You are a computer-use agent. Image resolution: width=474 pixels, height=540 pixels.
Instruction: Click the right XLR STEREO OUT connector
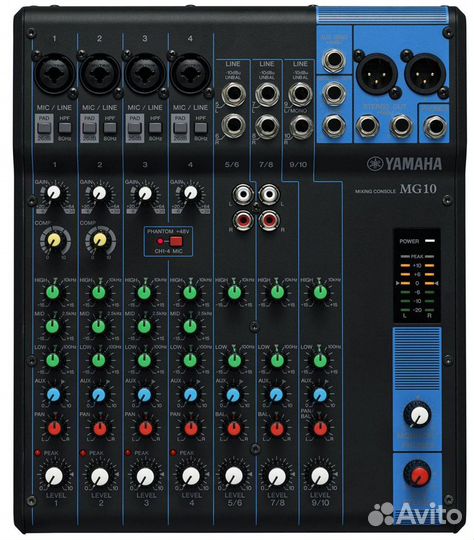(x=425, y=75)
